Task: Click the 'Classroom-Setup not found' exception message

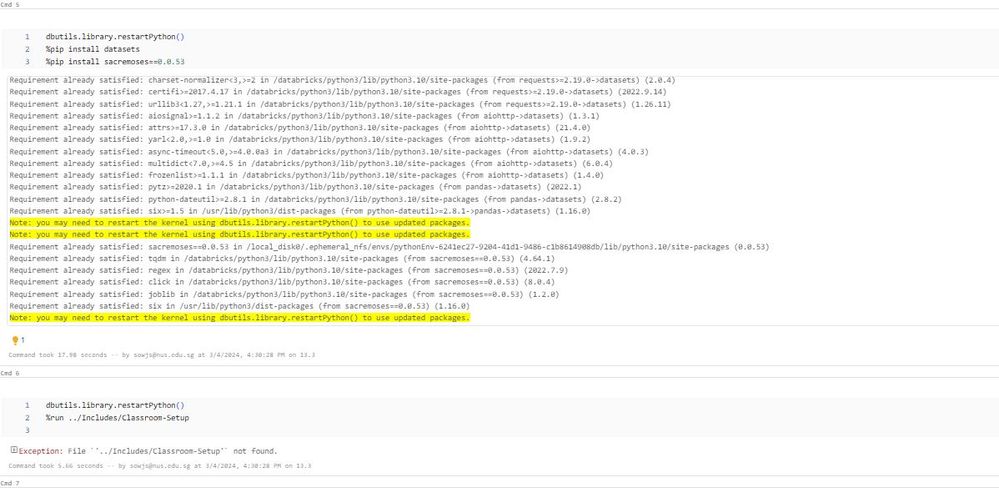Action: pyautogui.click(x=148, y=451)
